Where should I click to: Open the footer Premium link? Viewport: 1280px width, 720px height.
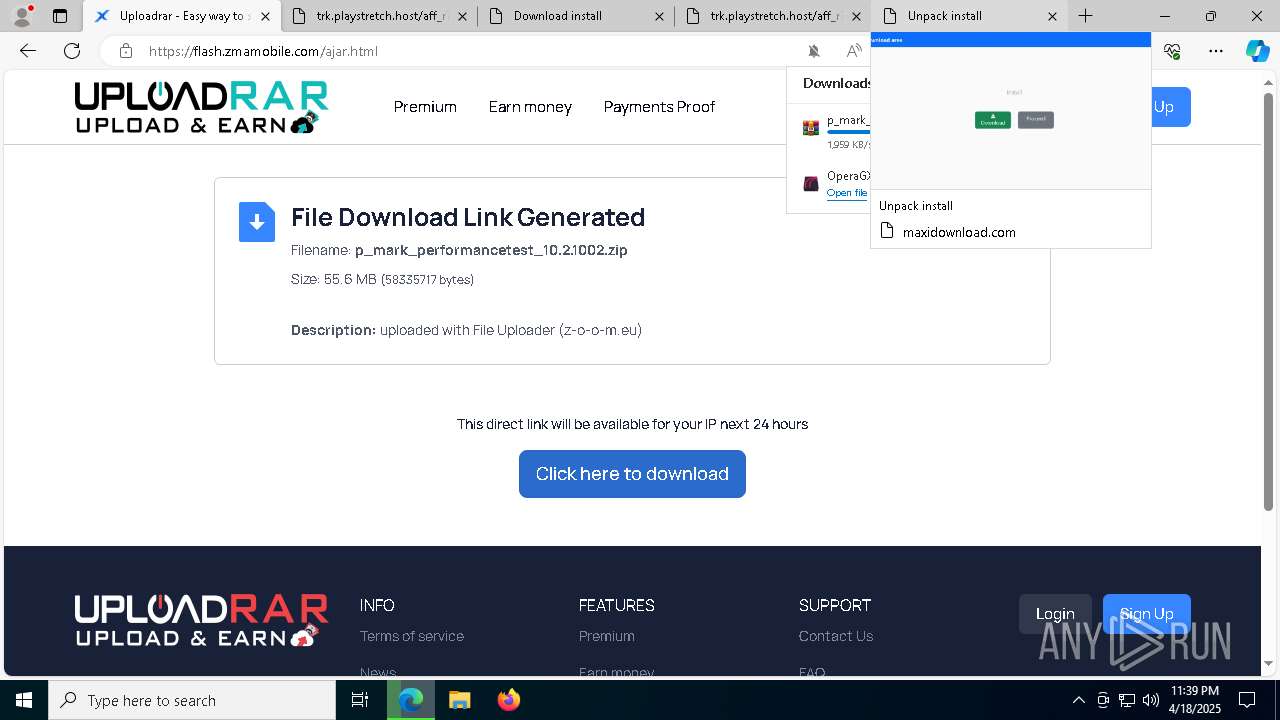point(606,636)
